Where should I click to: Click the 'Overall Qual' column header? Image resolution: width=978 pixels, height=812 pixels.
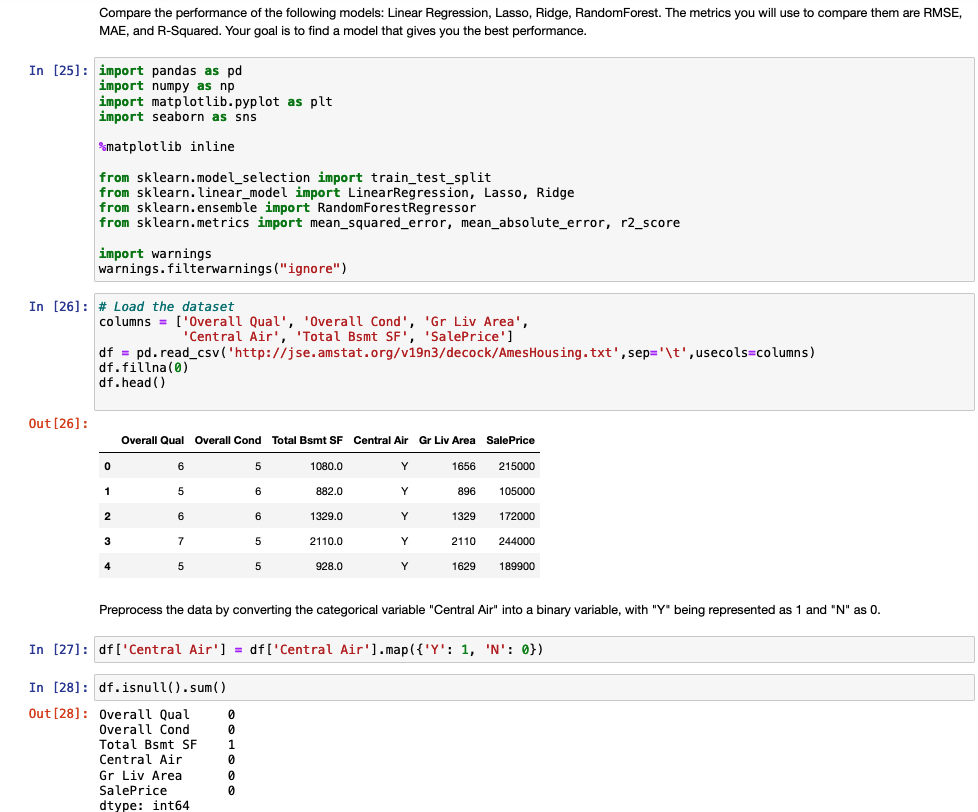pyautogui.click(x=152, y=440)
